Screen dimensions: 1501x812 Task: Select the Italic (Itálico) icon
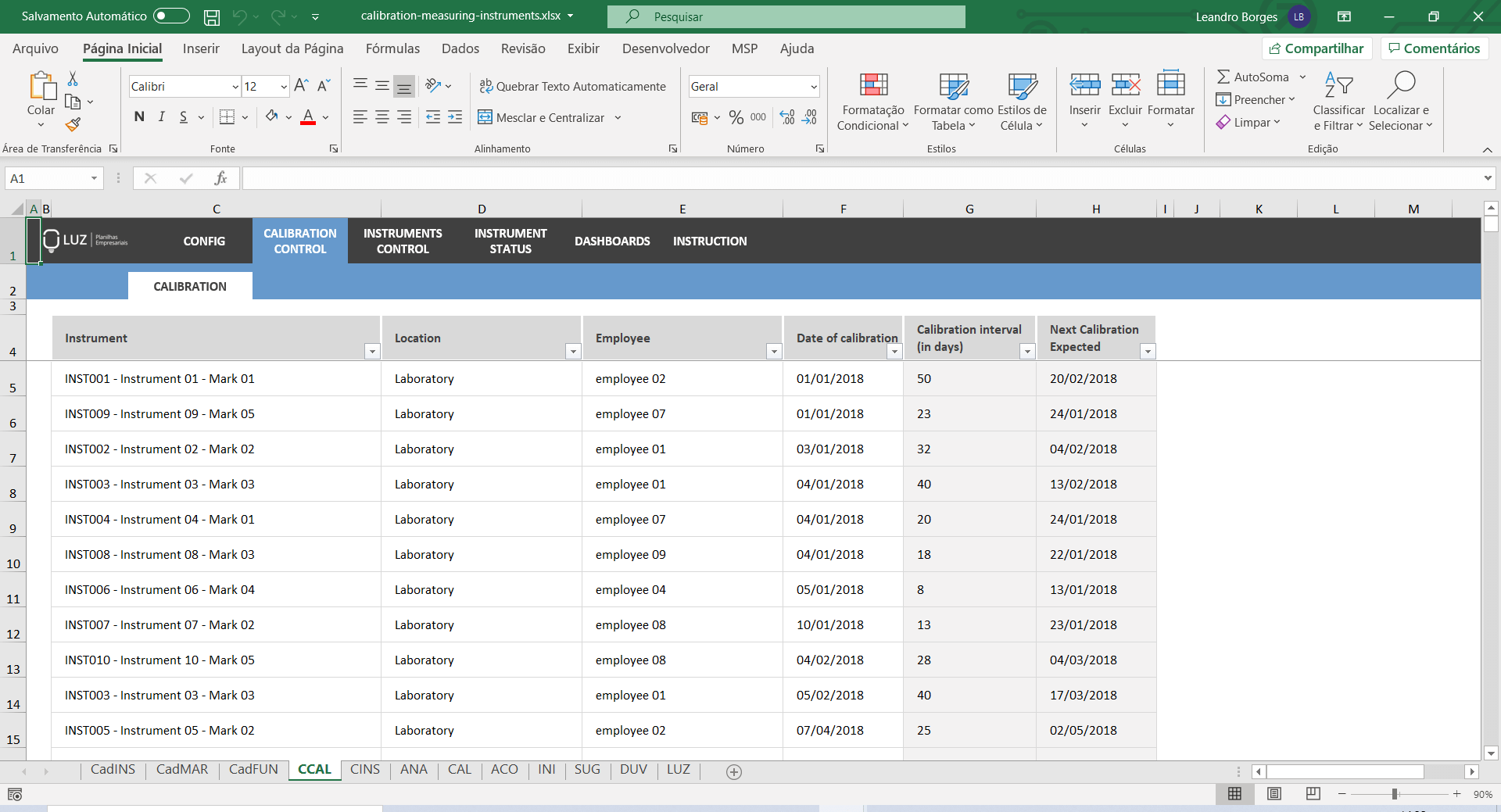click(162, 116)
